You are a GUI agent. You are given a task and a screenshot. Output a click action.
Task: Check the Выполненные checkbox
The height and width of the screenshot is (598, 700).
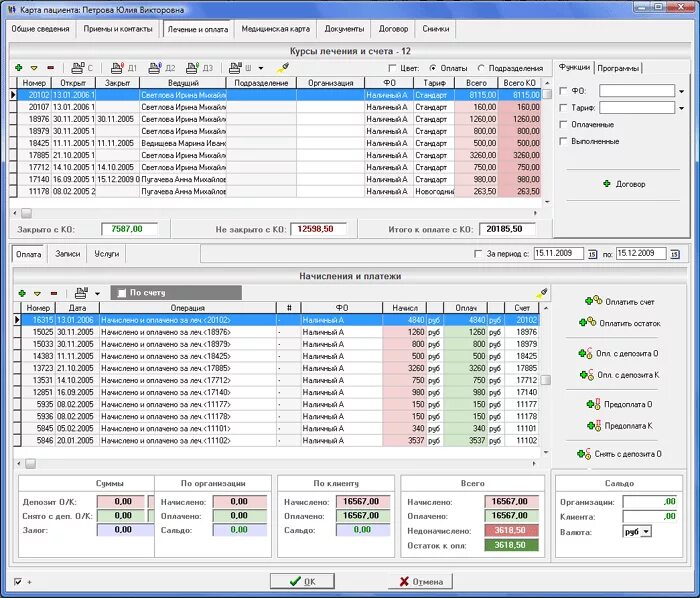coord(563,141)
